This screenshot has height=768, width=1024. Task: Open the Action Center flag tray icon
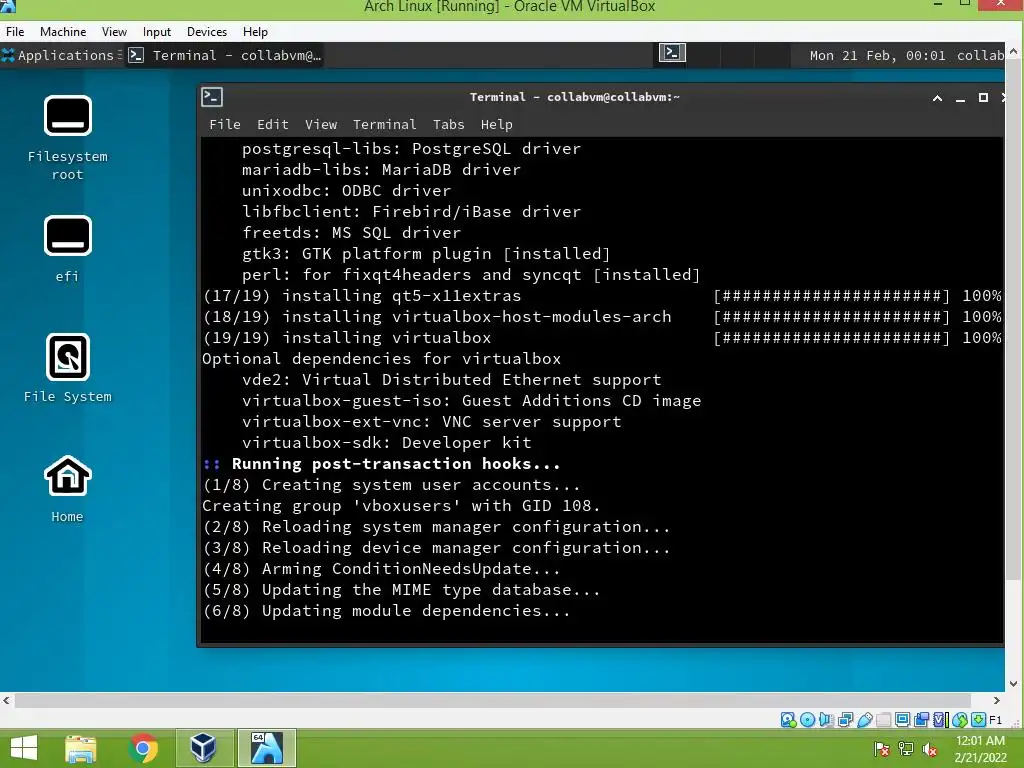click(x=882, y=749)
